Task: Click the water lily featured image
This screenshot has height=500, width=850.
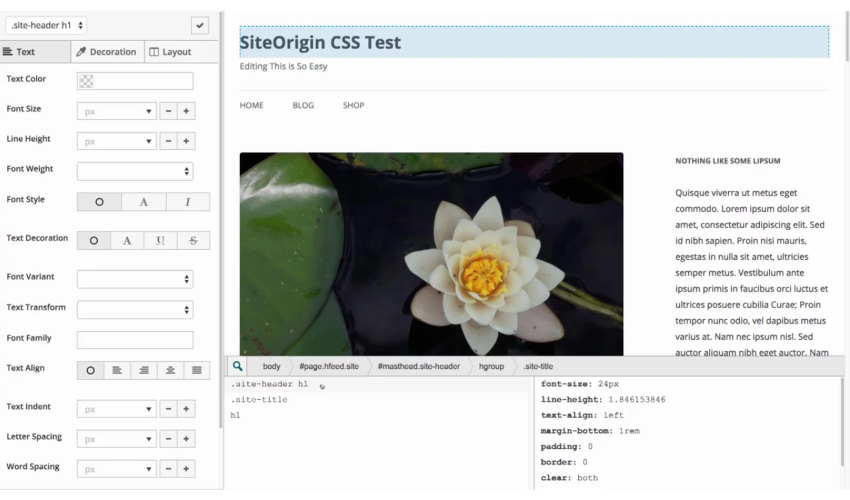Action: (x=432, y=254)
